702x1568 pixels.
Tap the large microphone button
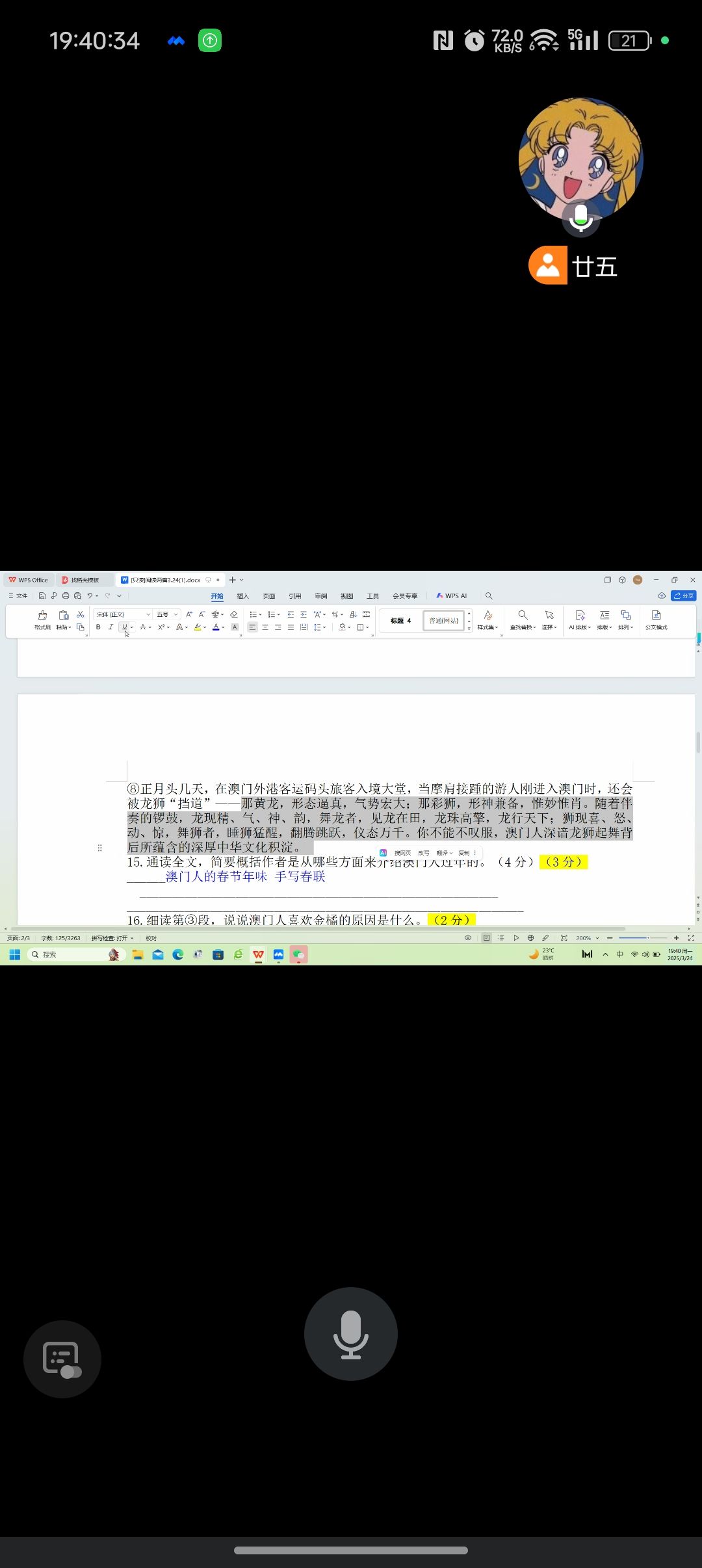(x=350, y=1333)
